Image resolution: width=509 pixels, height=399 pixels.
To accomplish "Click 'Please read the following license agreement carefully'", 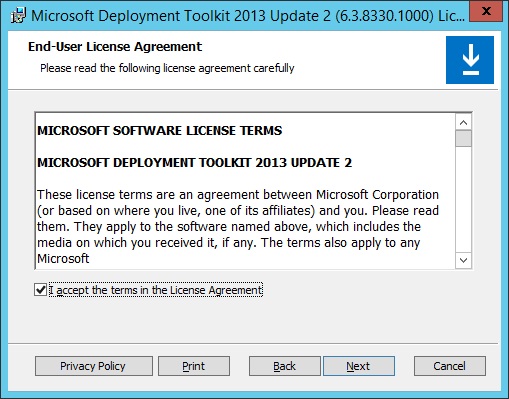I will [167, 68].
